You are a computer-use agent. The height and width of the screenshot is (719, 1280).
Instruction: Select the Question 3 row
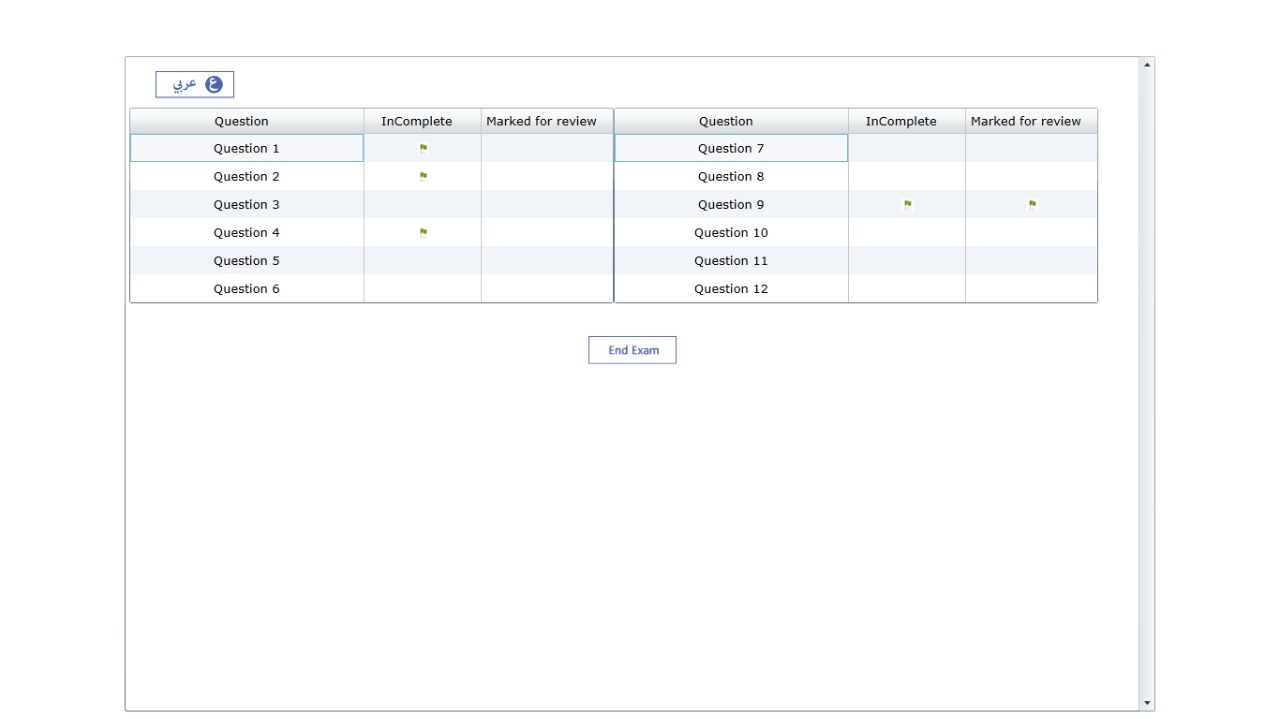tap(245, 203)
